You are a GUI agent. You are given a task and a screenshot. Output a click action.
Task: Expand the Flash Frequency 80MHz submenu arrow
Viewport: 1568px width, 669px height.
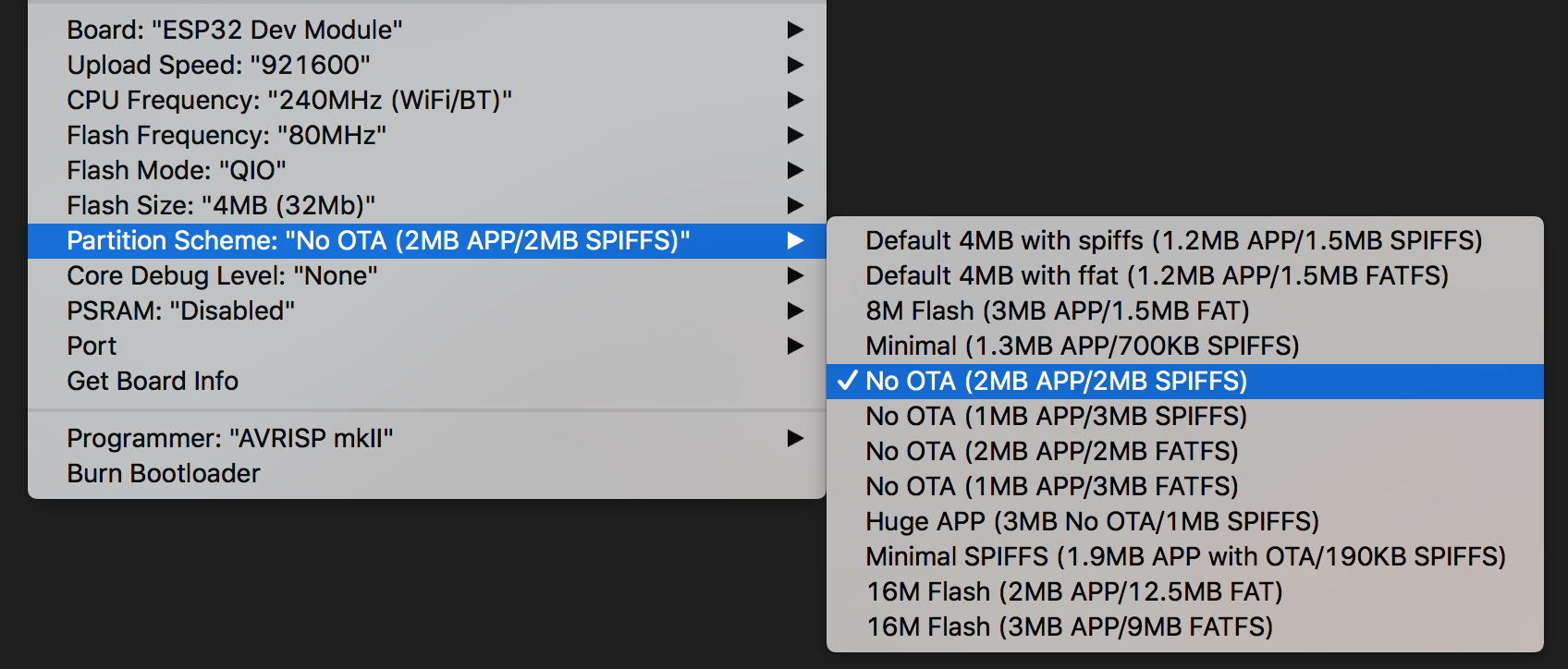[794, 135]
